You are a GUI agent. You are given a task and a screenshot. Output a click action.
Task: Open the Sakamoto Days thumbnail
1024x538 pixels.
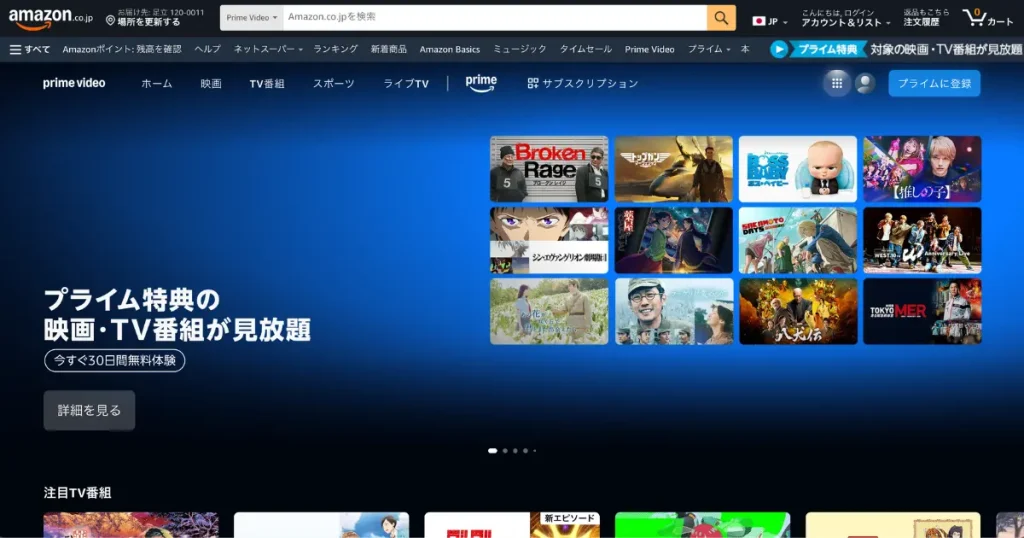797,240
